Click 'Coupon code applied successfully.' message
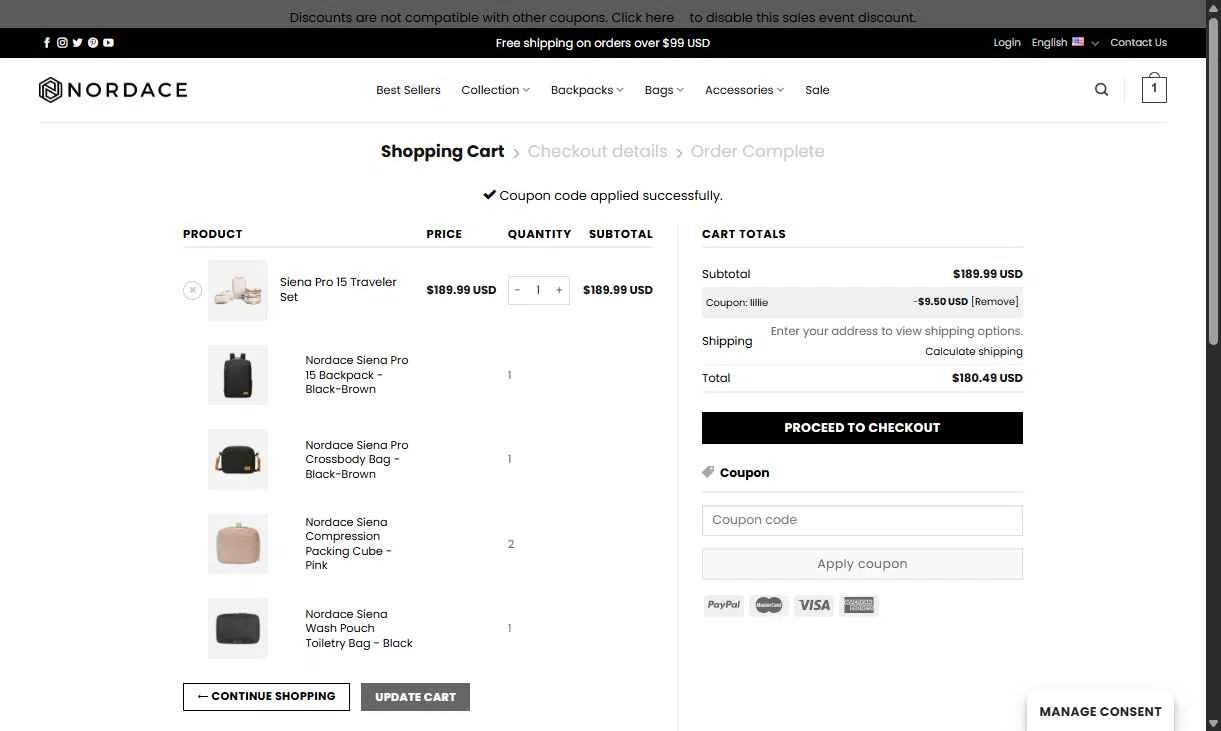Image resolution: width=1221 pixels, height=731 pixels. click(610, 196)
